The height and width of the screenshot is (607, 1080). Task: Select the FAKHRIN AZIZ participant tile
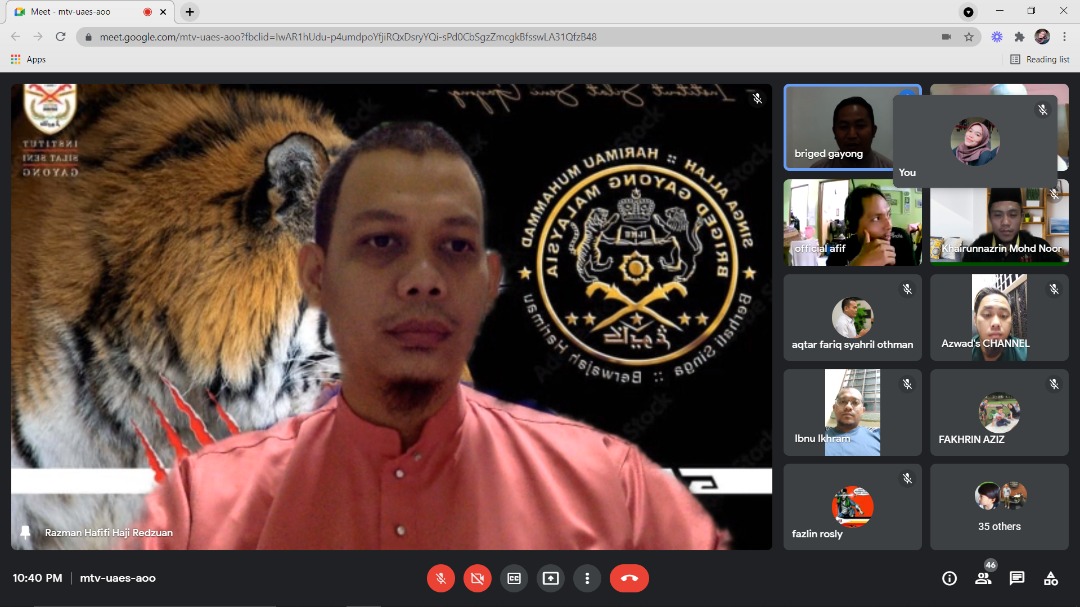coord(999,413)
